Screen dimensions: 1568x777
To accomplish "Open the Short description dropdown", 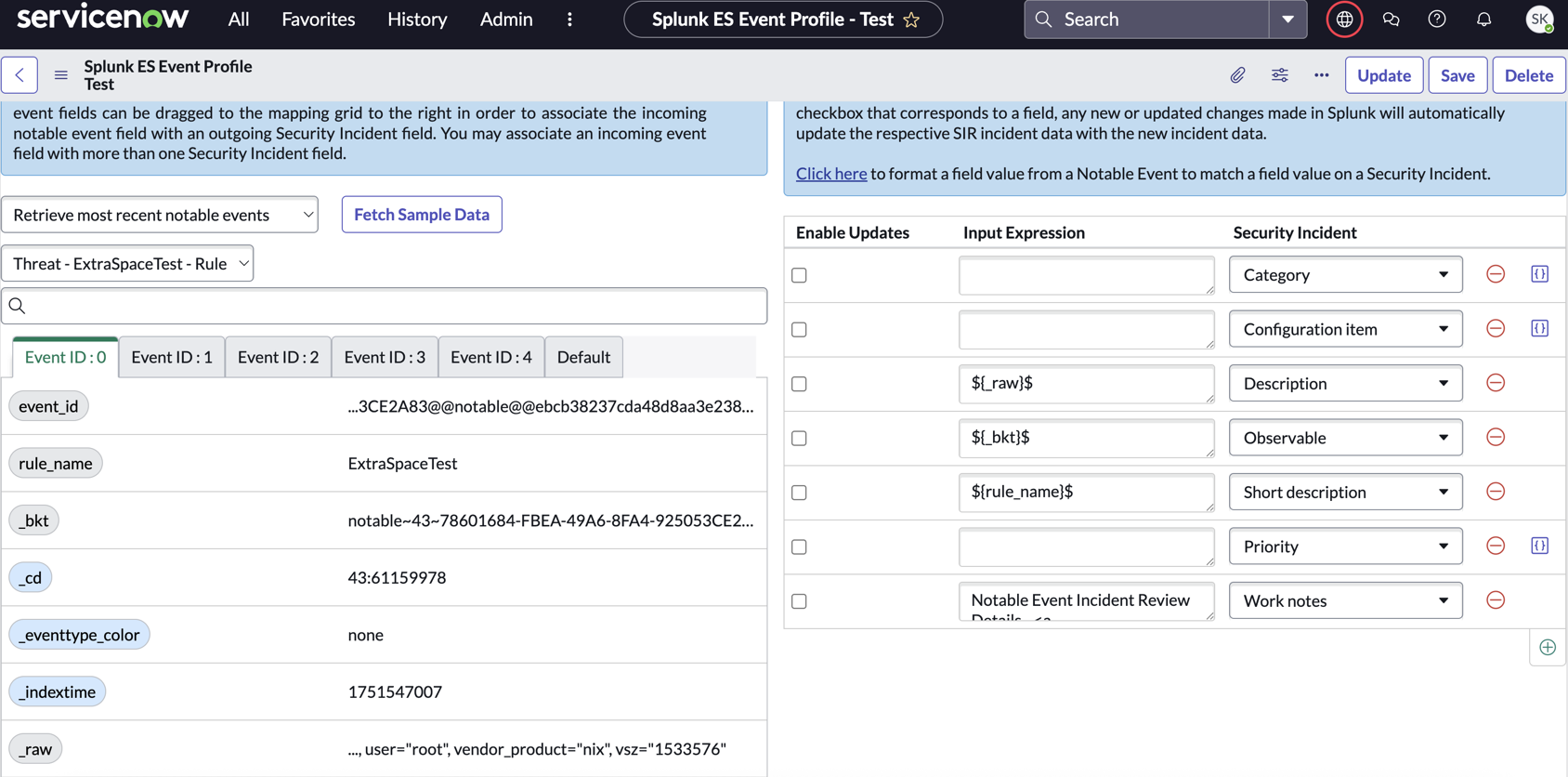I will point(1345,493).
